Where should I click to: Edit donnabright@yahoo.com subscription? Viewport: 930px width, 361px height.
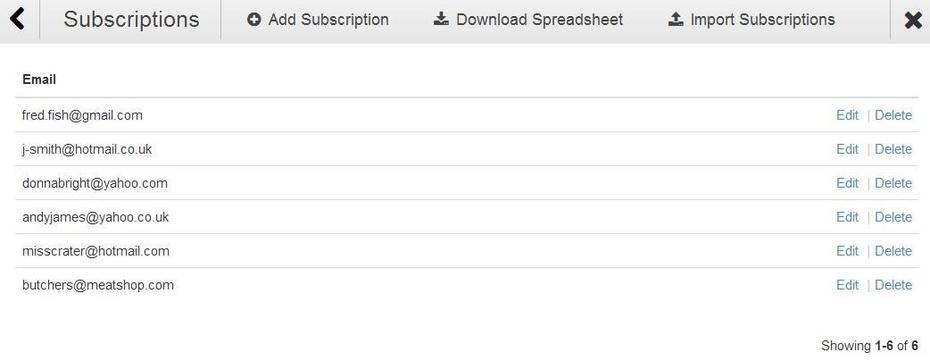[847, 183]
